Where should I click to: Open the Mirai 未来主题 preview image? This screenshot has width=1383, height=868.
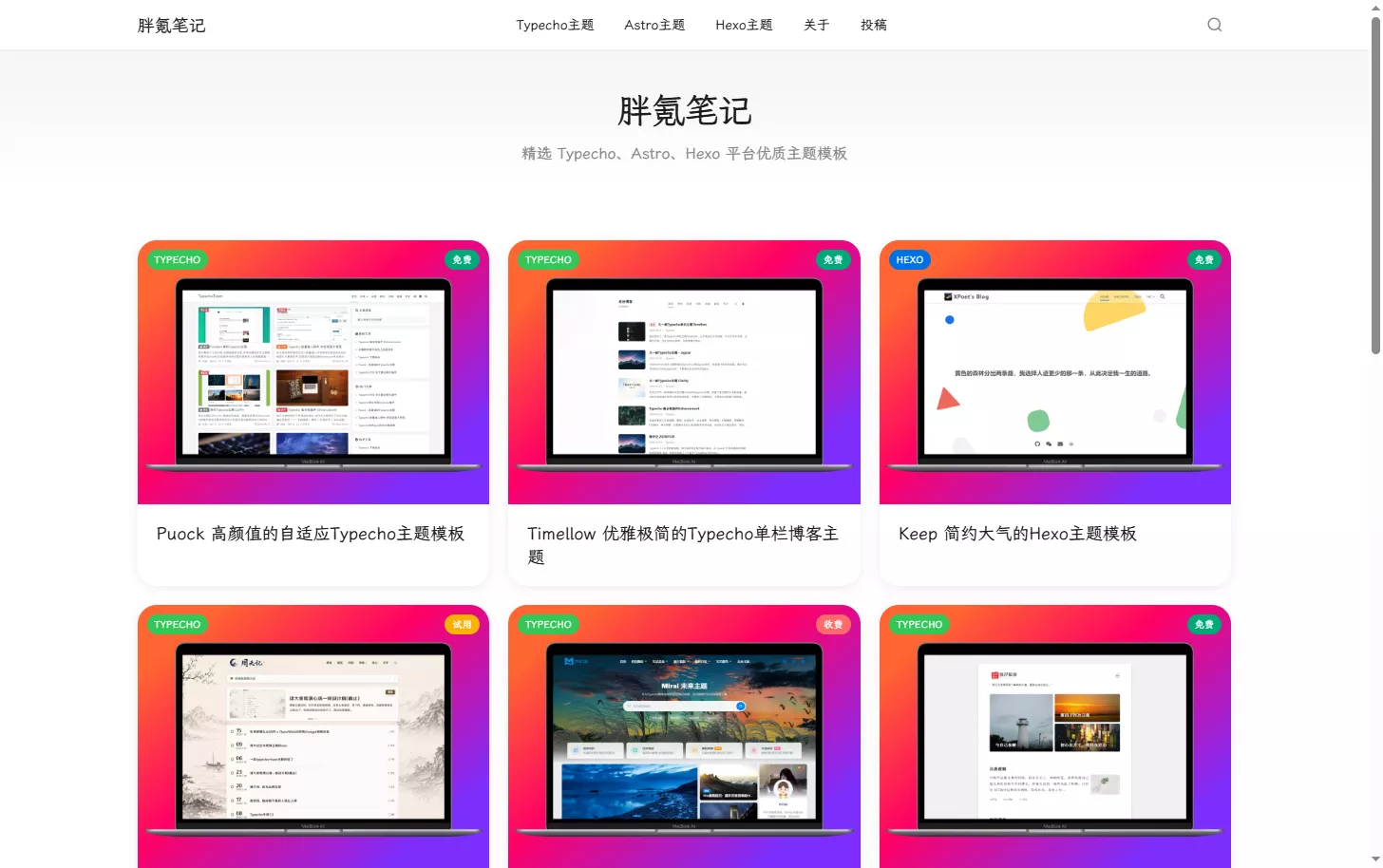pyautogui.click(x=684, y=736)
